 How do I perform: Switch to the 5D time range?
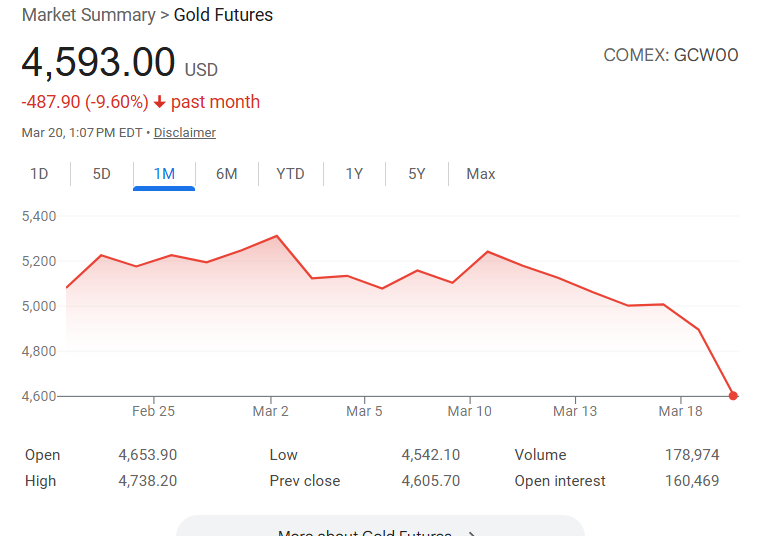pos(102,174)
